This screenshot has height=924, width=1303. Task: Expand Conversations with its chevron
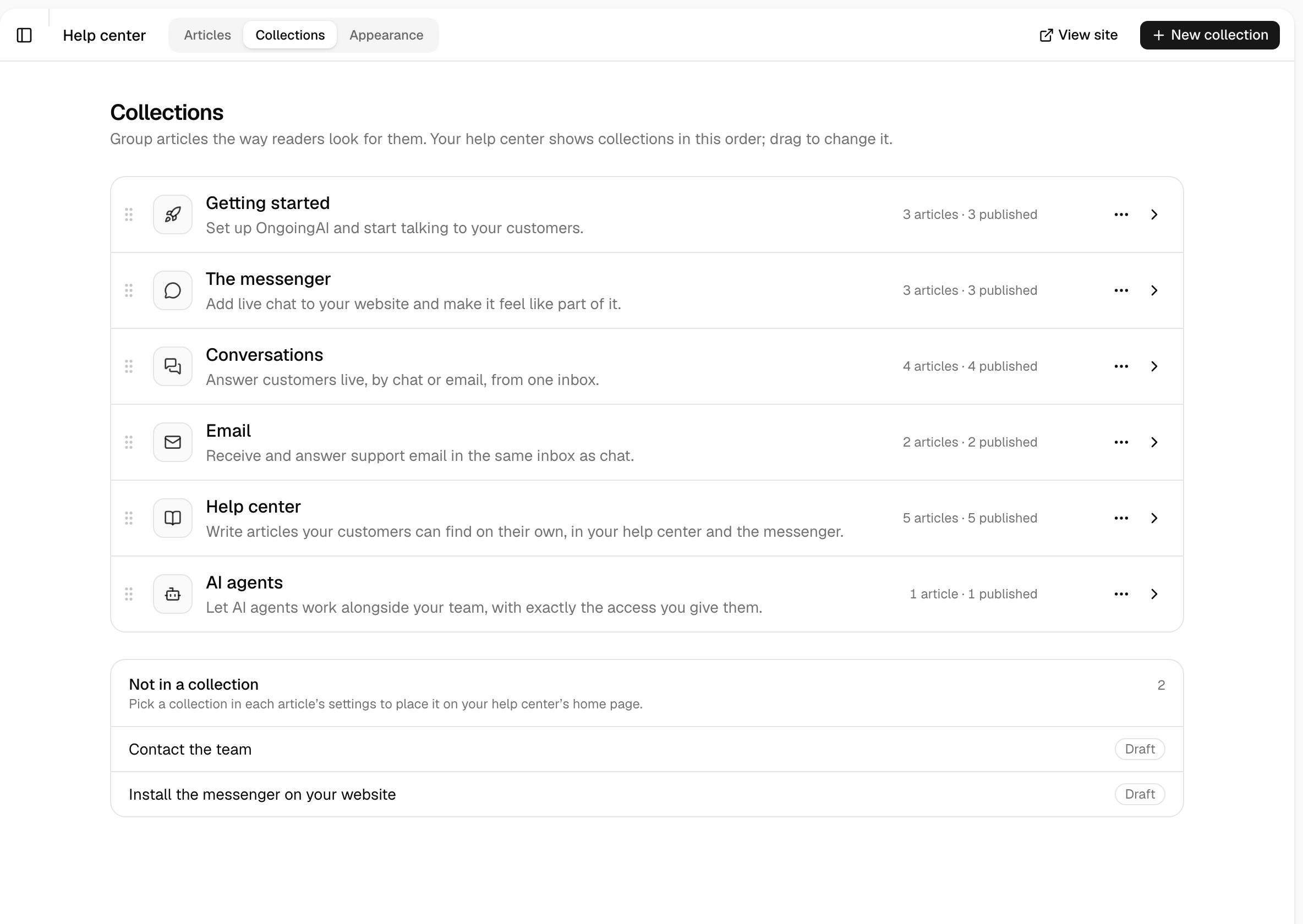1154,366
